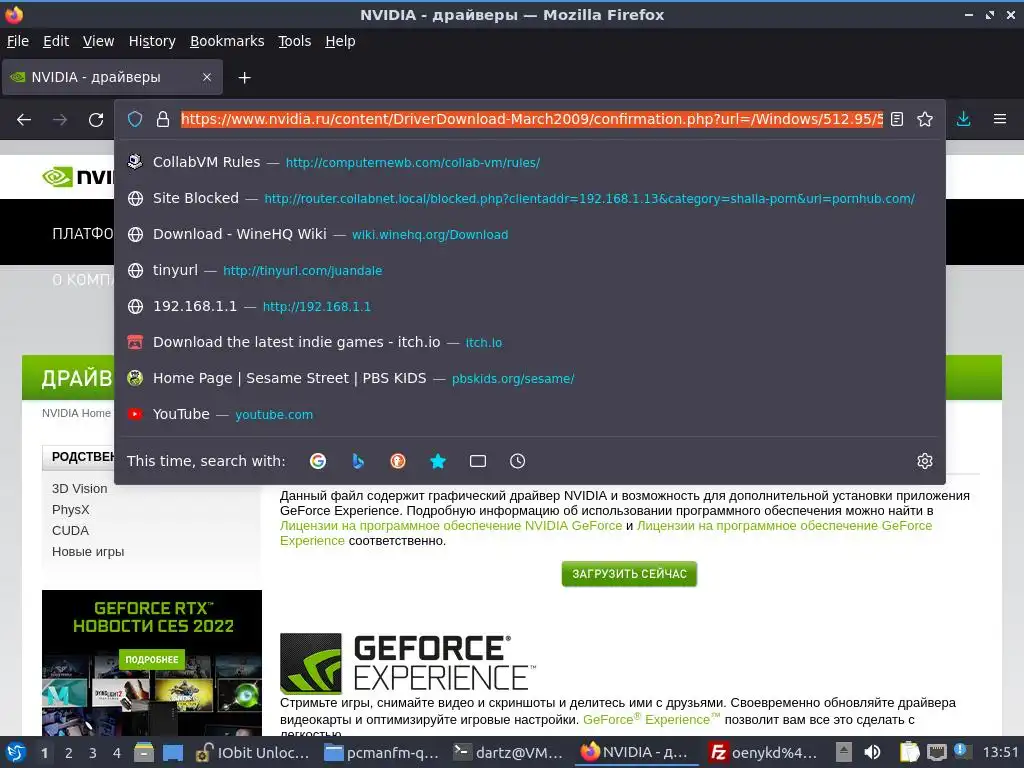
Task: Open the Edit menu
Action: point(56,41)
